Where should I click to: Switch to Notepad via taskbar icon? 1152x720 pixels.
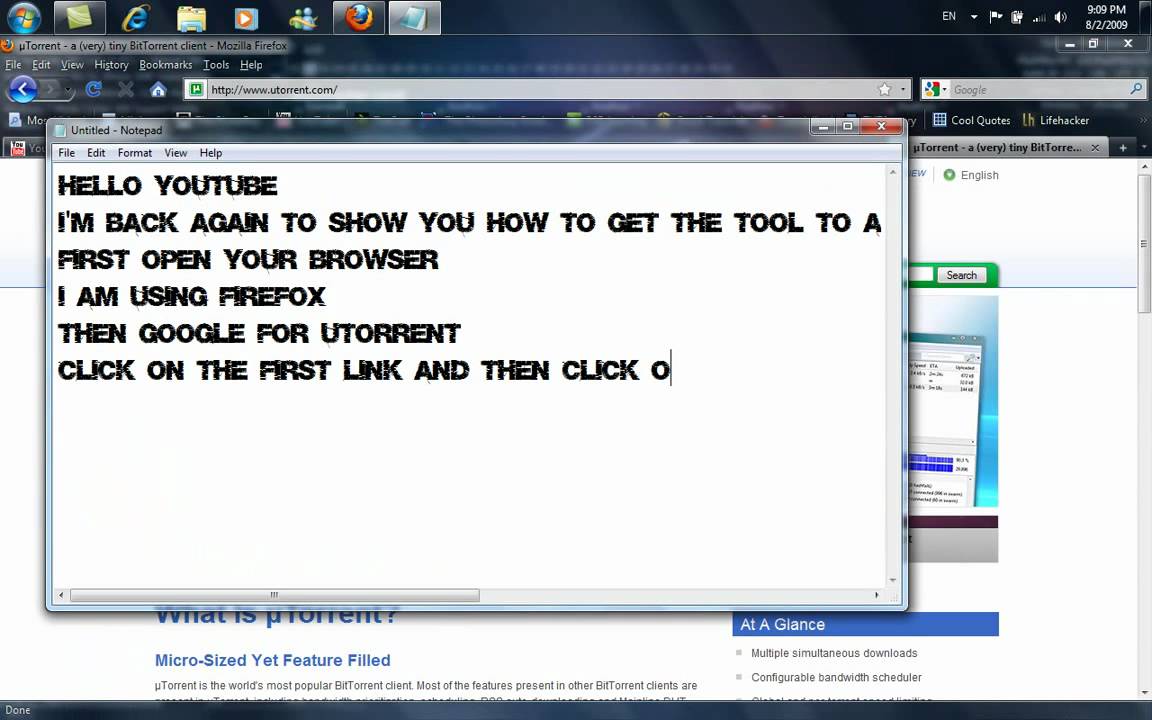414,18
